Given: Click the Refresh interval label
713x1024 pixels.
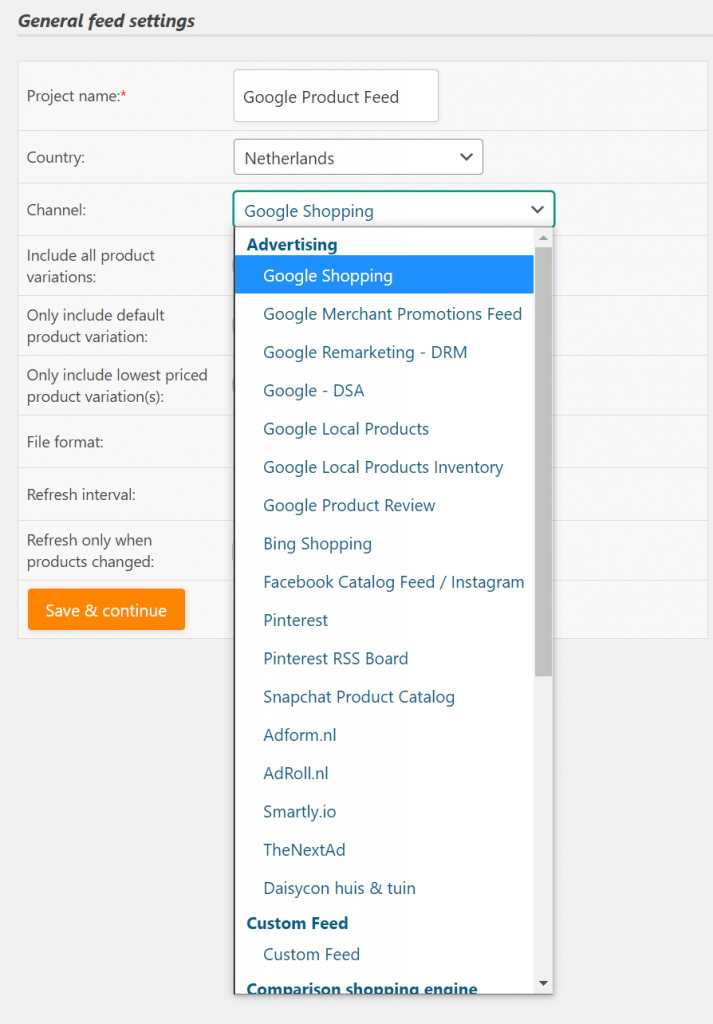Looking at the screenshot, I should [x=81, y=494].
